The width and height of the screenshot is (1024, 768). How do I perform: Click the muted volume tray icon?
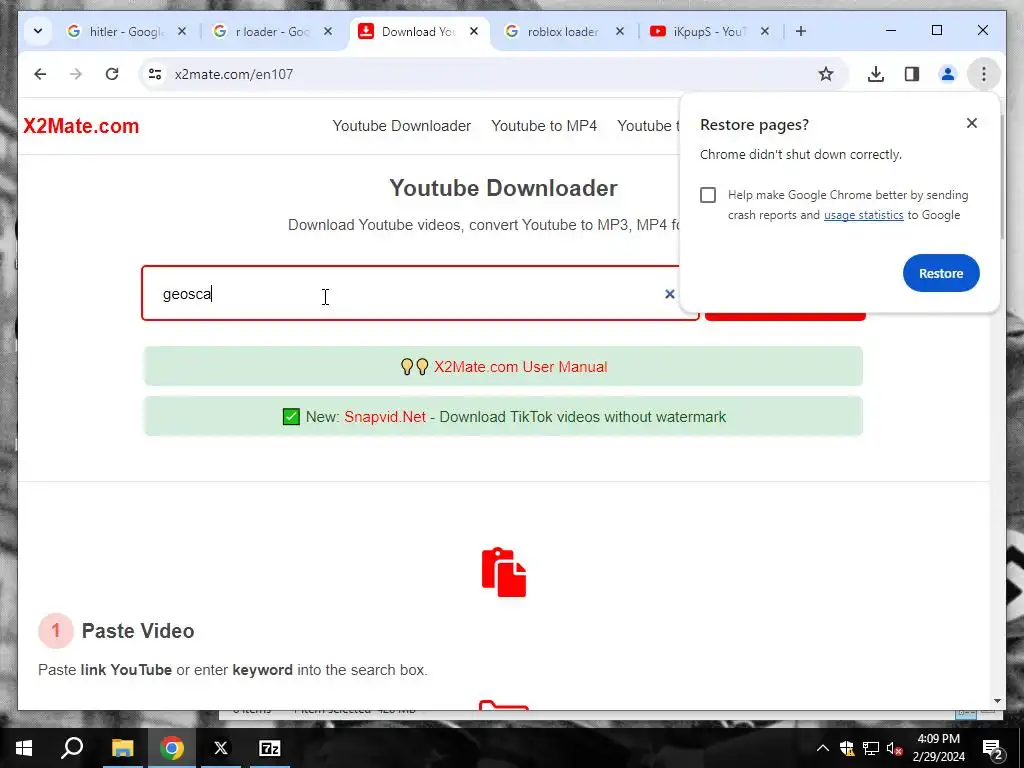[894, 748]
